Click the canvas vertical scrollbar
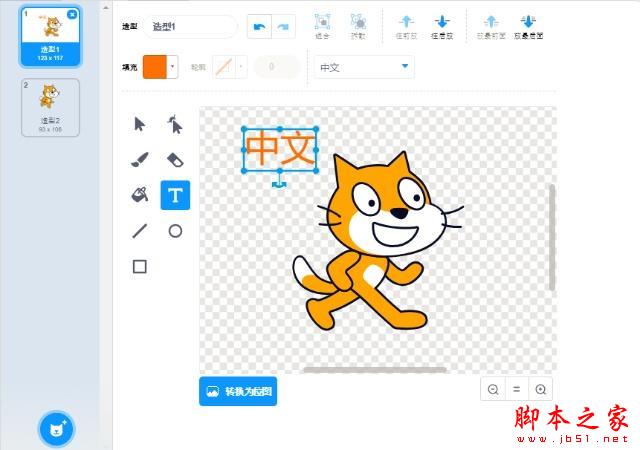Screen dimensions: 640x450 pos(552,237)
